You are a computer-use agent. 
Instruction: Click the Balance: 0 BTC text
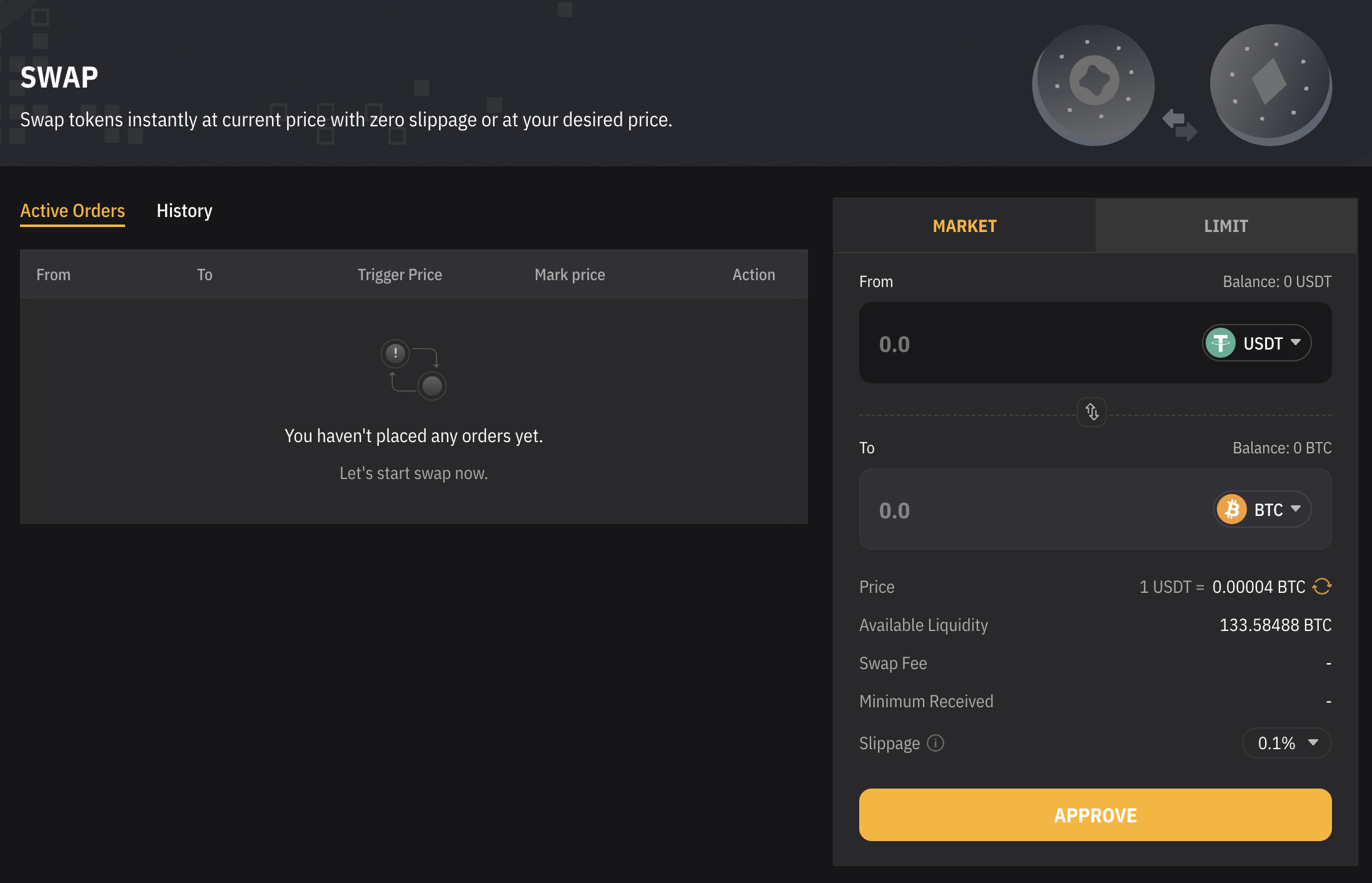[x=1282, y=448]
